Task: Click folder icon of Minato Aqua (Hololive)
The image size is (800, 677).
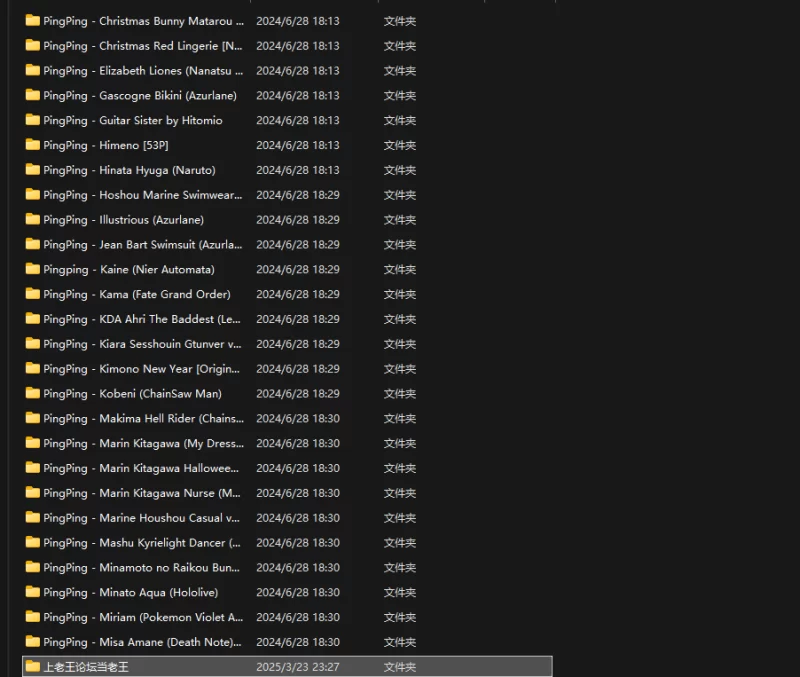Action: pos(33,592)
